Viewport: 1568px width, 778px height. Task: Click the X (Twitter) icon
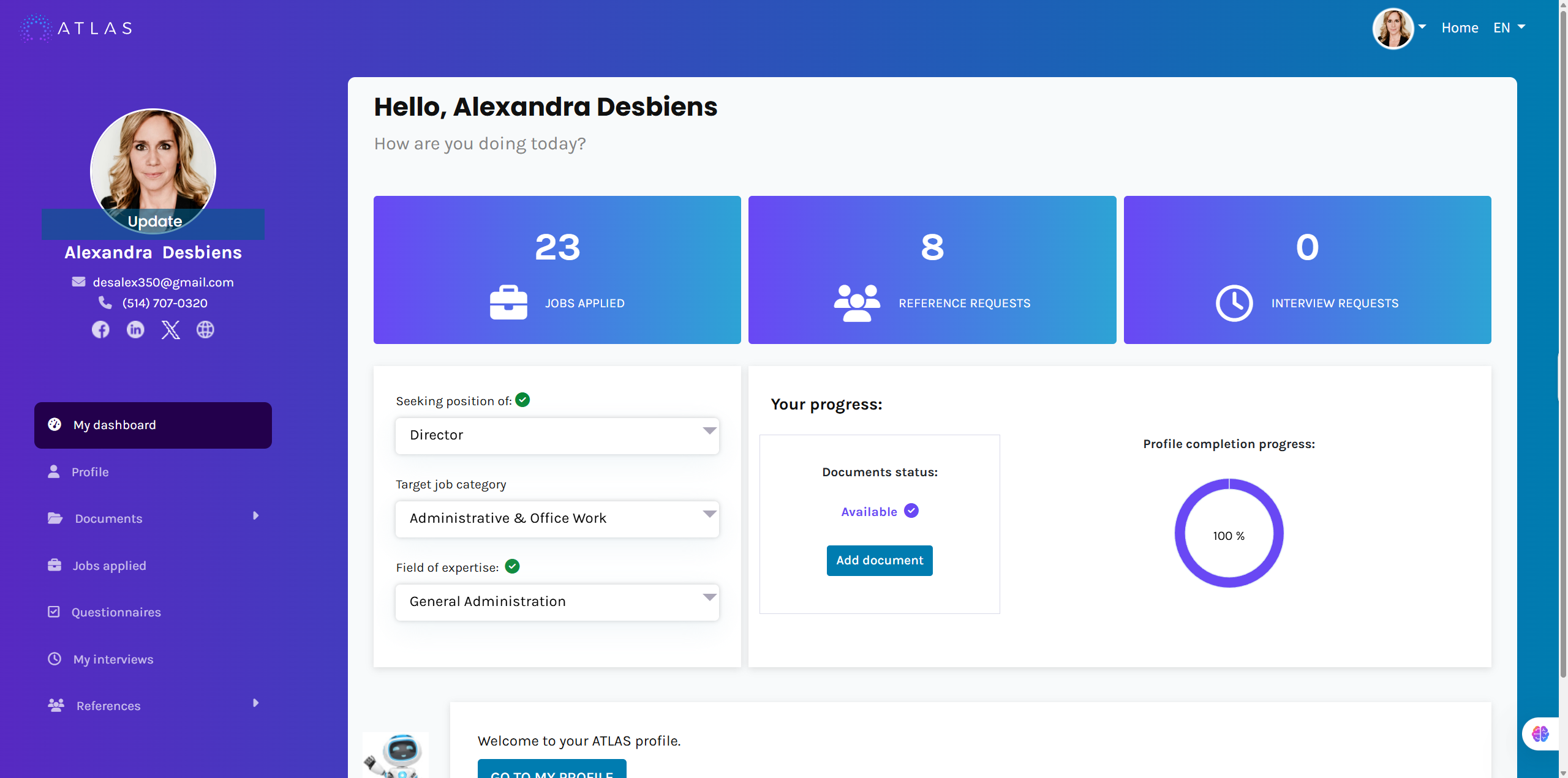point(170,330)
